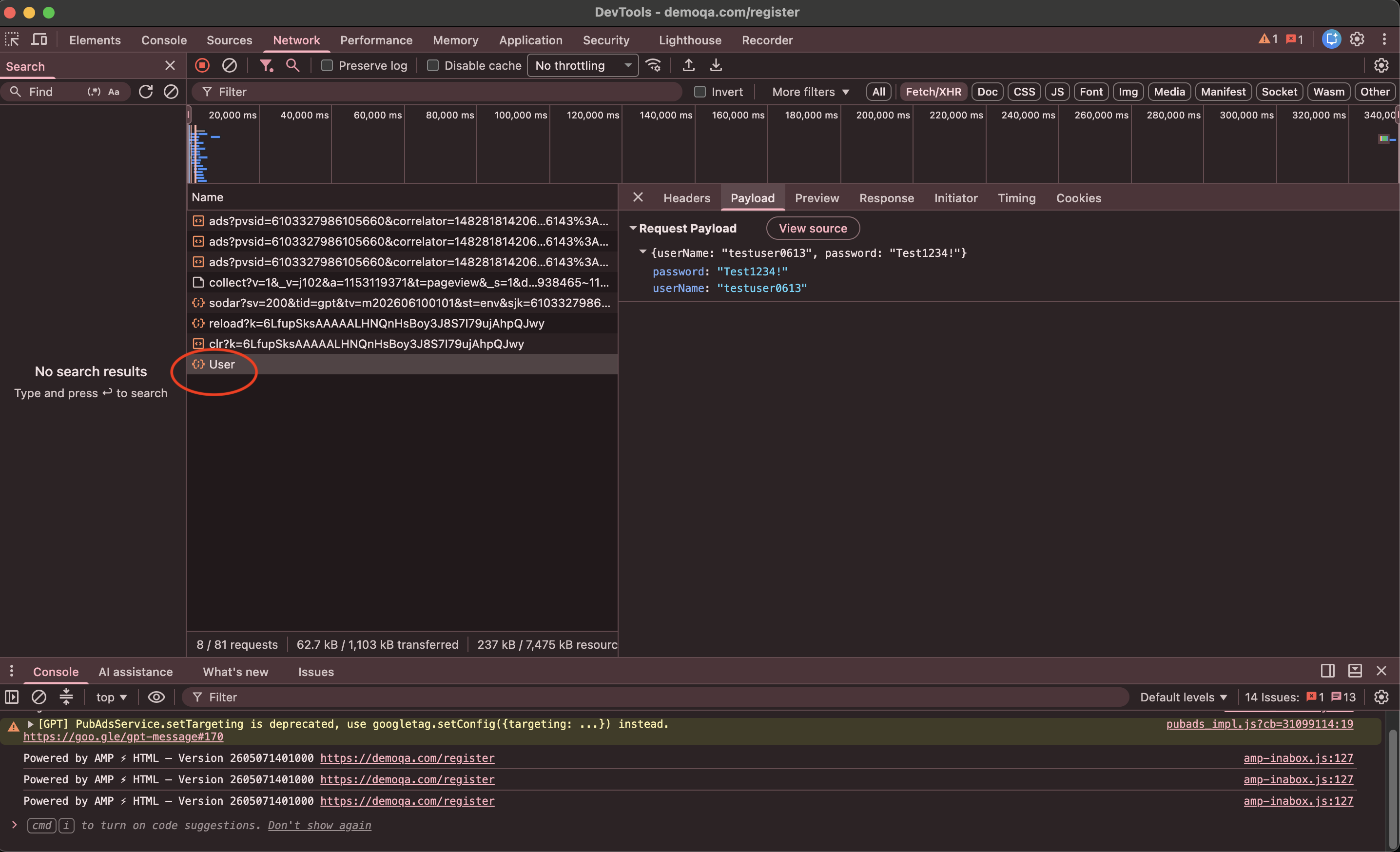Export HAR file download icon
1400x852 pixels.
pyautogui.click(x=716, y=65)
